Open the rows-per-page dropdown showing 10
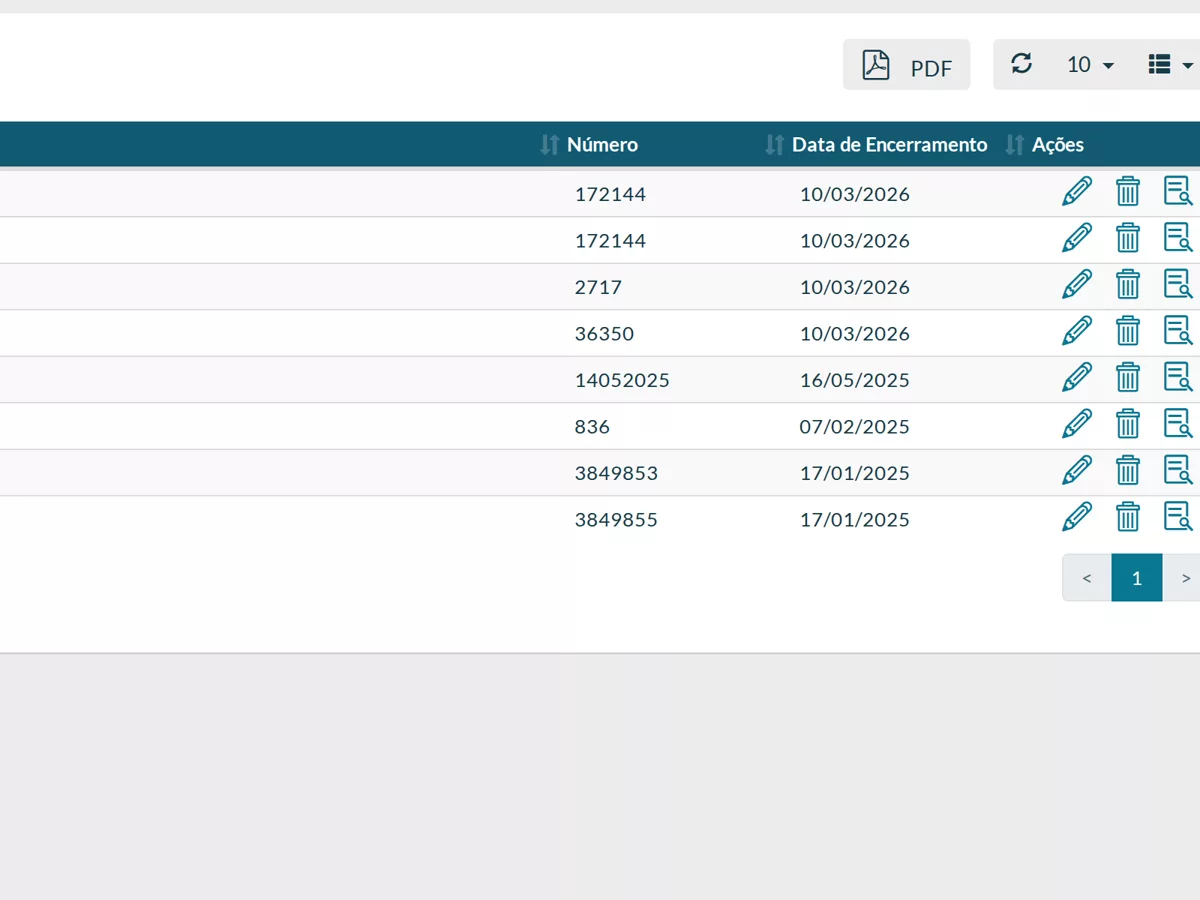 1090,65
